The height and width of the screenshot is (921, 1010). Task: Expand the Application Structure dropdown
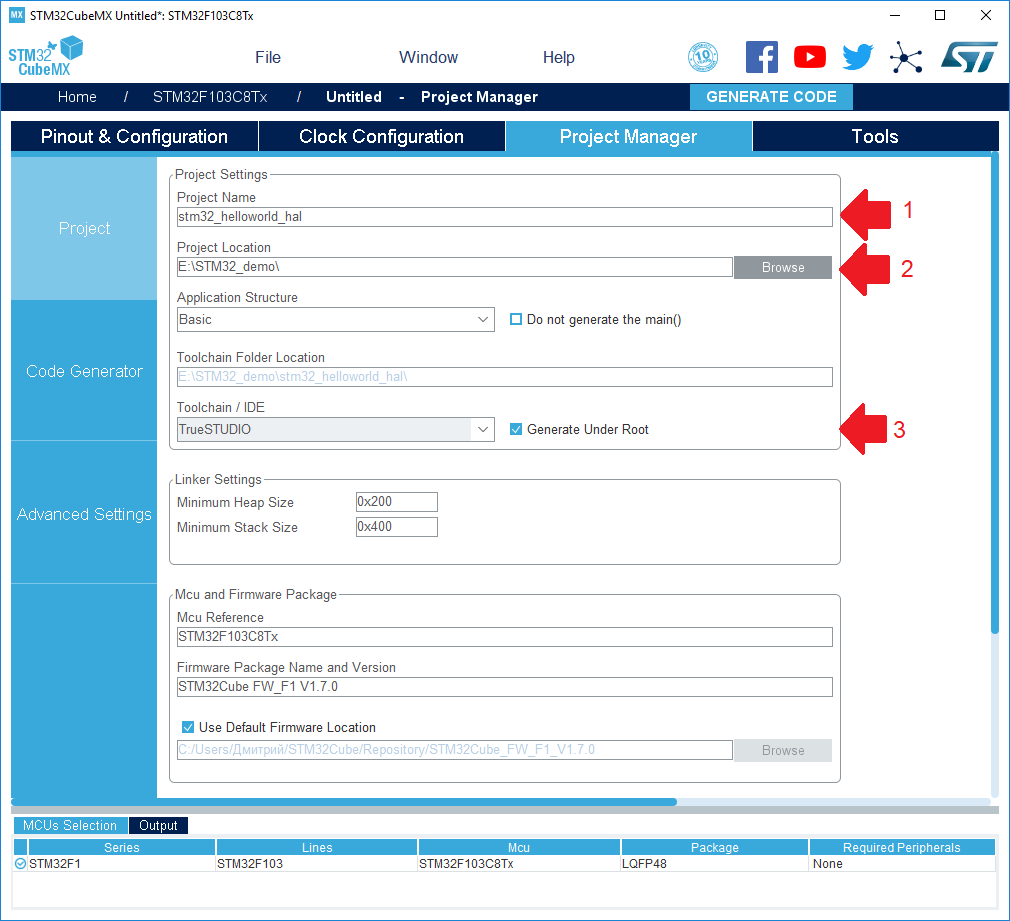(x=482, y=319)
